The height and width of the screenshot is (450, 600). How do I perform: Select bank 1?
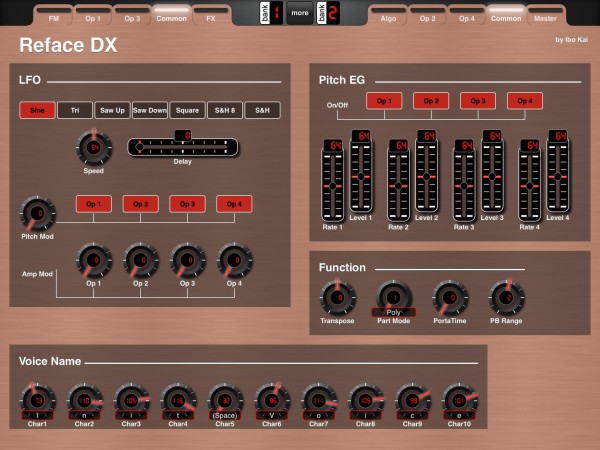click(x=271, y=13)
